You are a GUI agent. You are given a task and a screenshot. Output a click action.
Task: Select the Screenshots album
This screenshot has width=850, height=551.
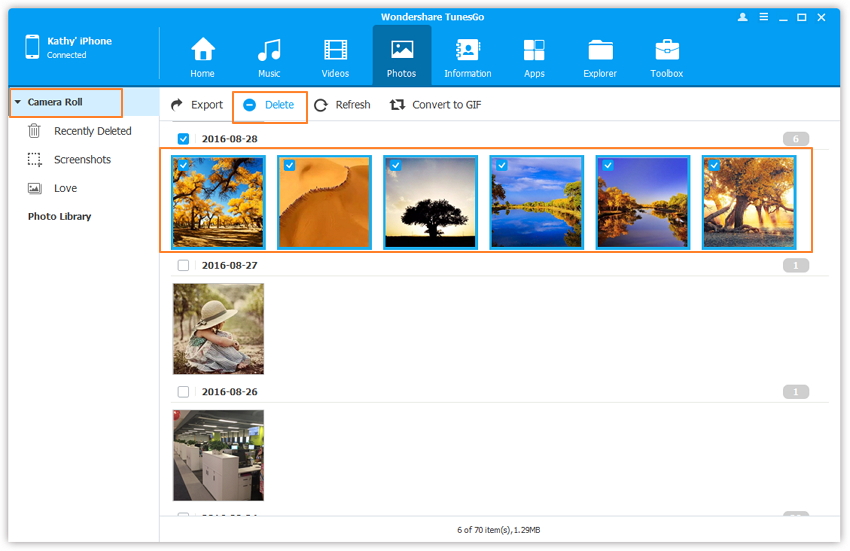pos(82,160)
